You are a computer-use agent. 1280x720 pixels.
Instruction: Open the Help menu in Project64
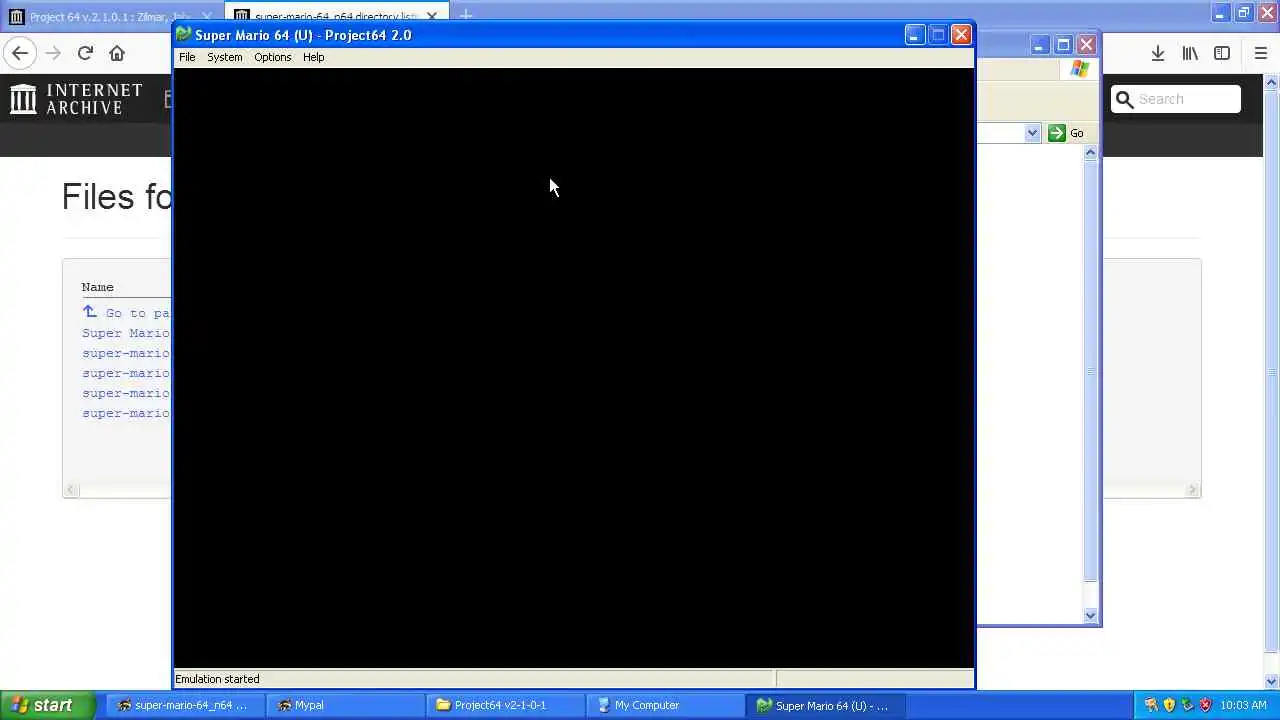pos(313,57)
